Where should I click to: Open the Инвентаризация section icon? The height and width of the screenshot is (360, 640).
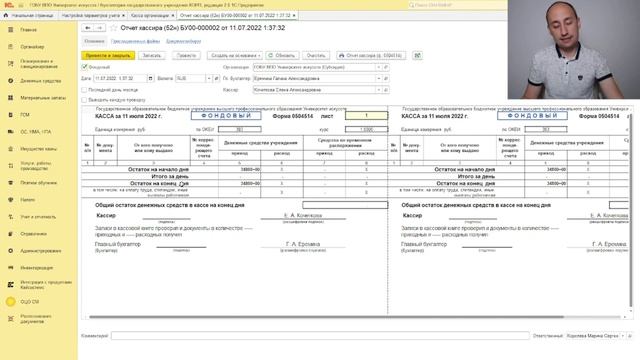click(11, 268)
